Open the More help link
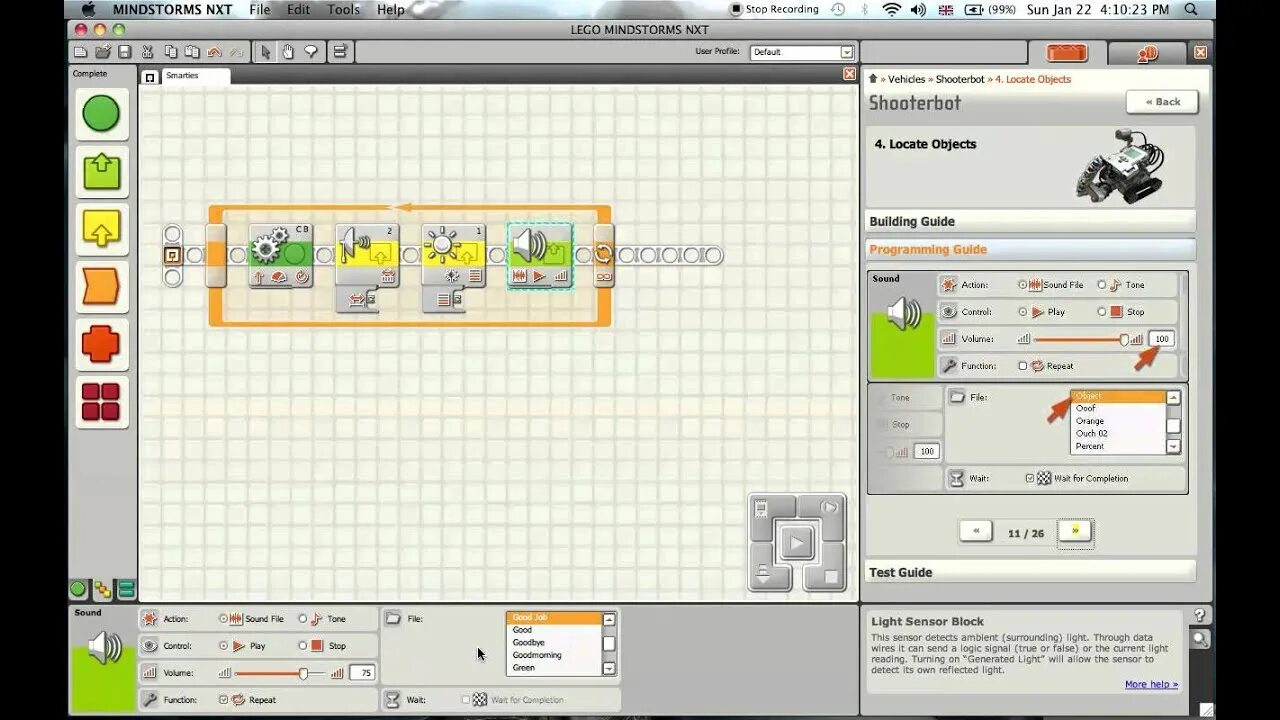This screenshot has width=1280, height=720. (1151, 685)
